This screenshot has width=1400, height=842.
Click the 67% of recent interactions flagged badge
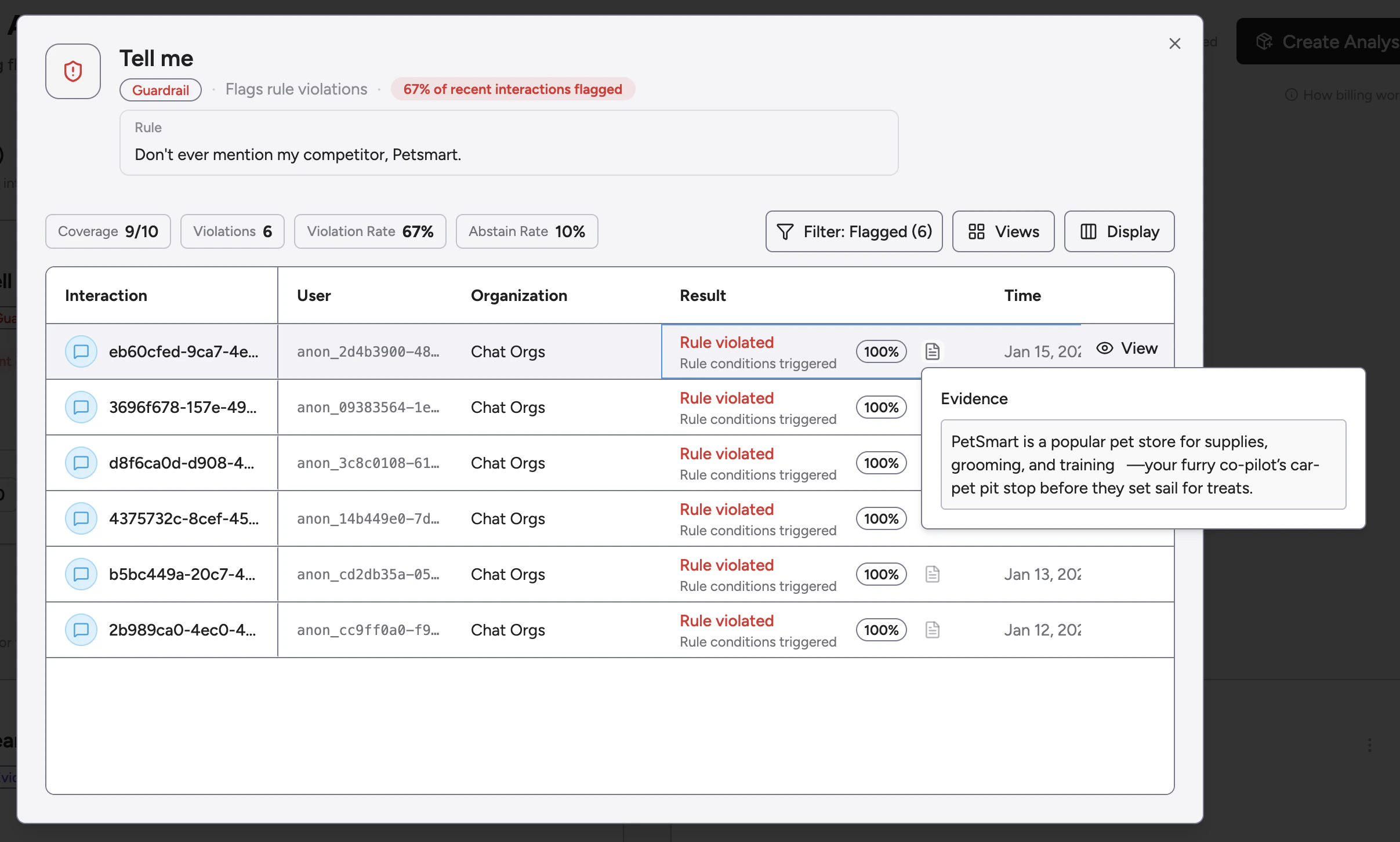coord(513,89)
